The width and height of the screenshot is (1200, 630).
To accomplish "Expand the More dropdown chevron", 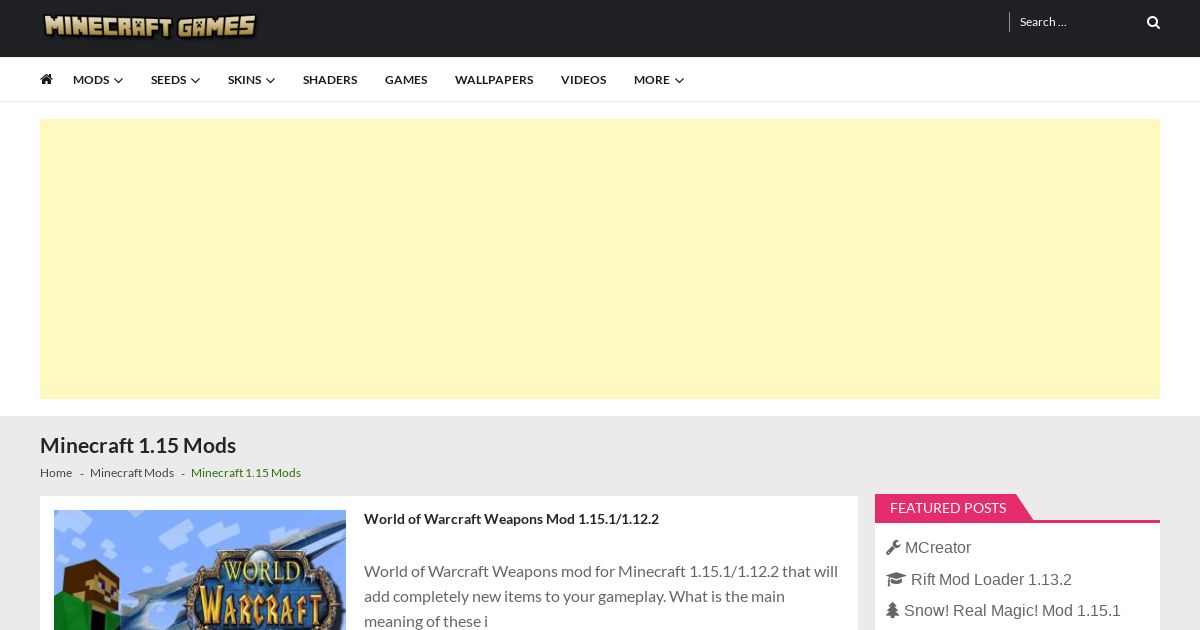I will [679, 80].
